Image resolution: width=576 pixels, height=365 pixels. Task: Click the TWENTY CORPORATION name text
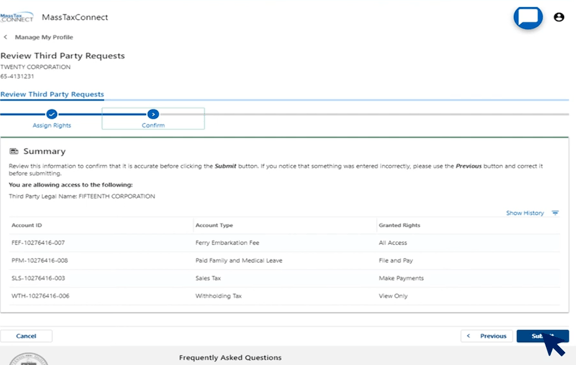pyautogui.click(x=35, y=67)
